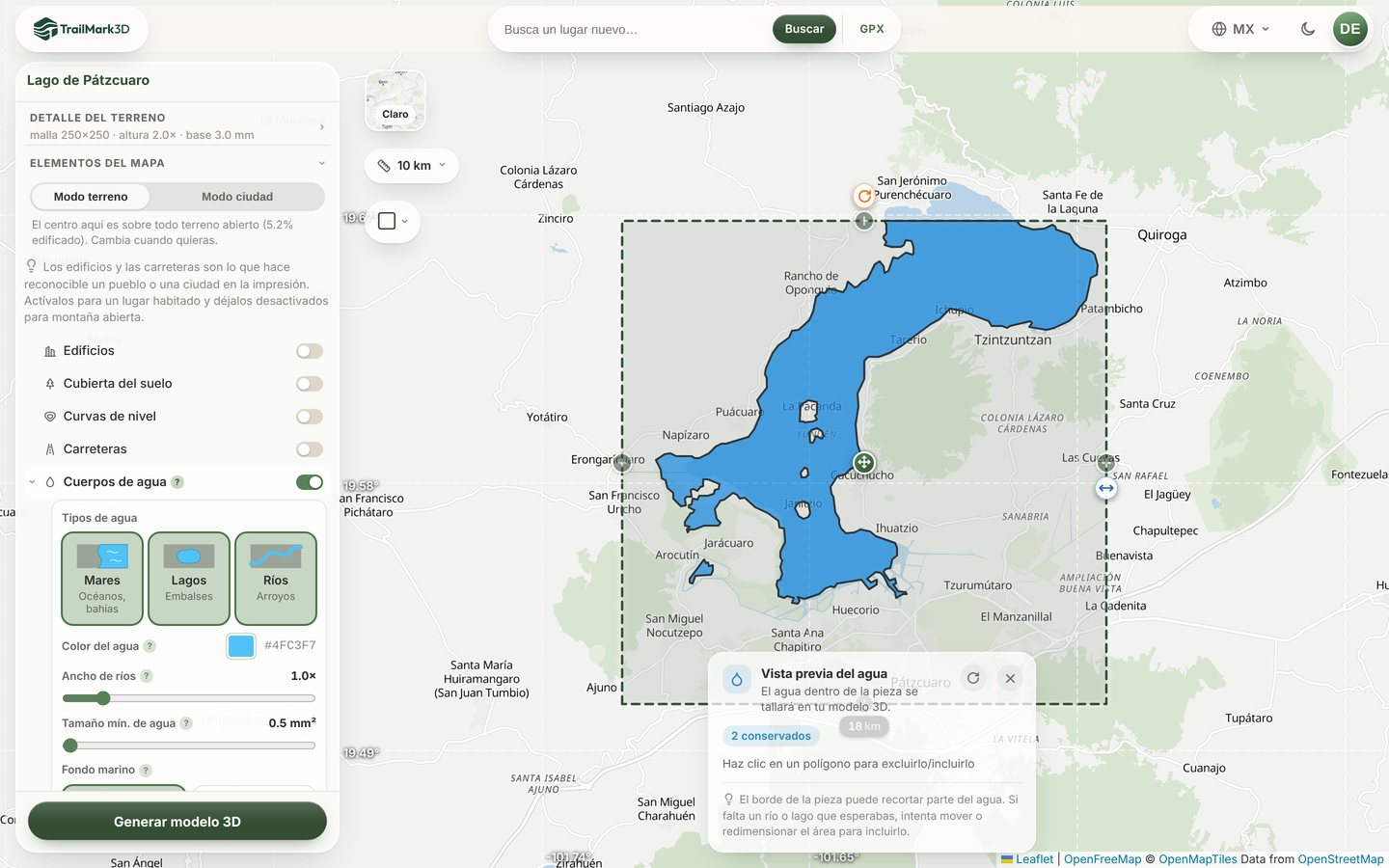Screen dimensions: 1389x868
Task: Click the move handle at the selection center
Action: [864, 463]
